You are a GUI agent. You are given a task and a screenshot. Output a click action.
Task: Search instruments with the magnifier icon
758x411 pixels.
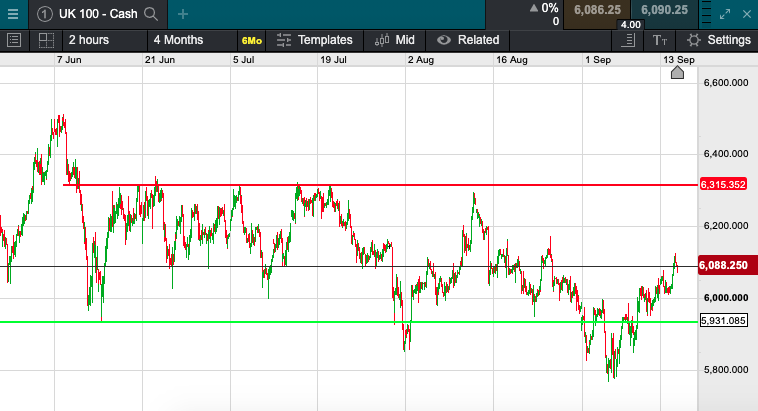coord(151,14)
